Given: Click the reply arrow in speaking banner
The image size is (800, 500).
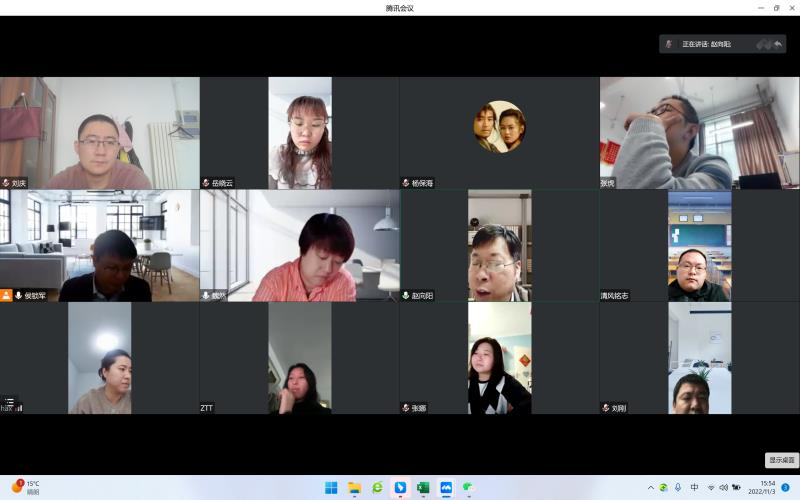Looking at the screenshot, I should tap(777, 44).
